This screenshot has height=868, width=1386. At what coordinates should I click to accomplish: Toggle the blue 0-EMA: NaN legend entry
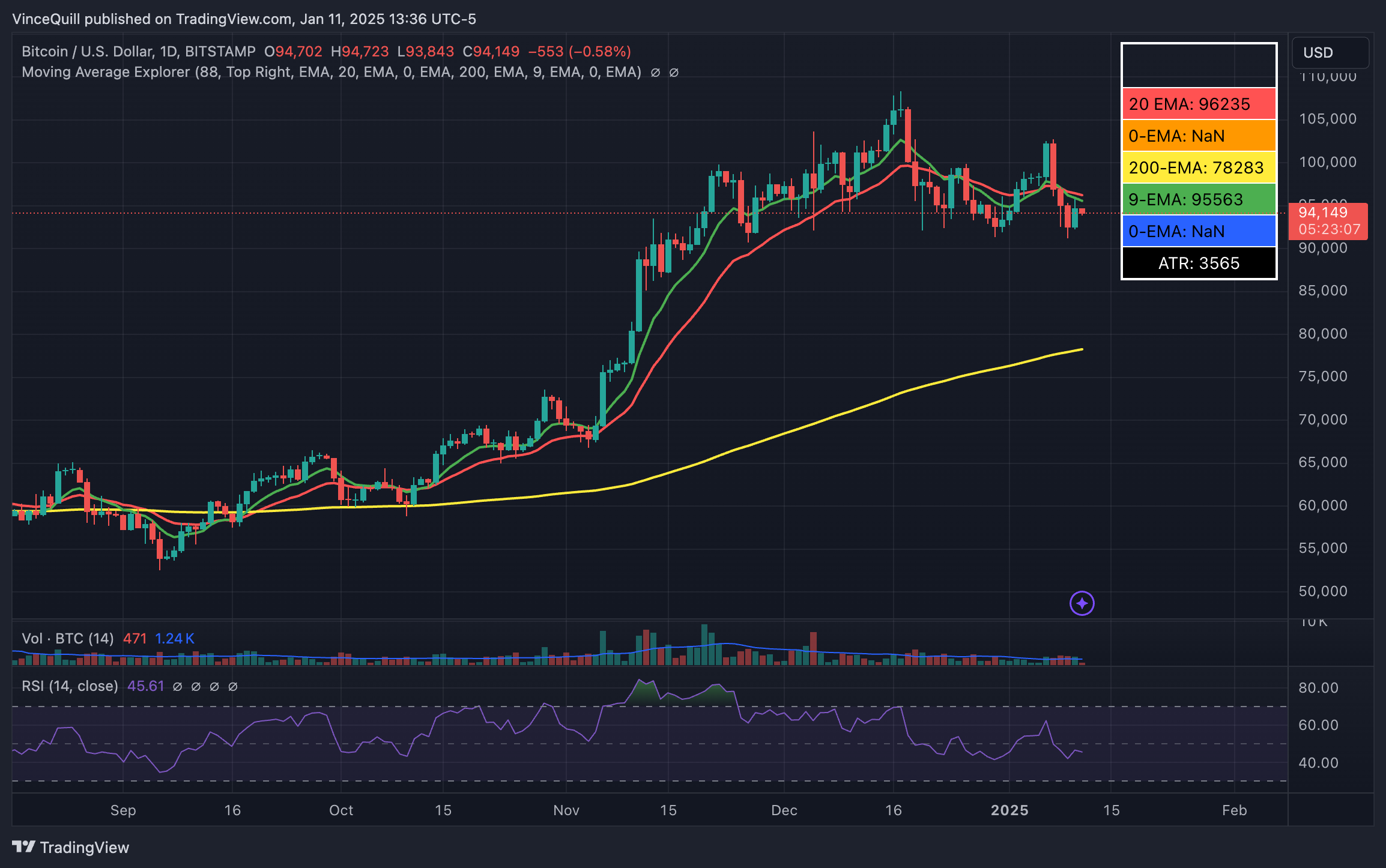1198,231
